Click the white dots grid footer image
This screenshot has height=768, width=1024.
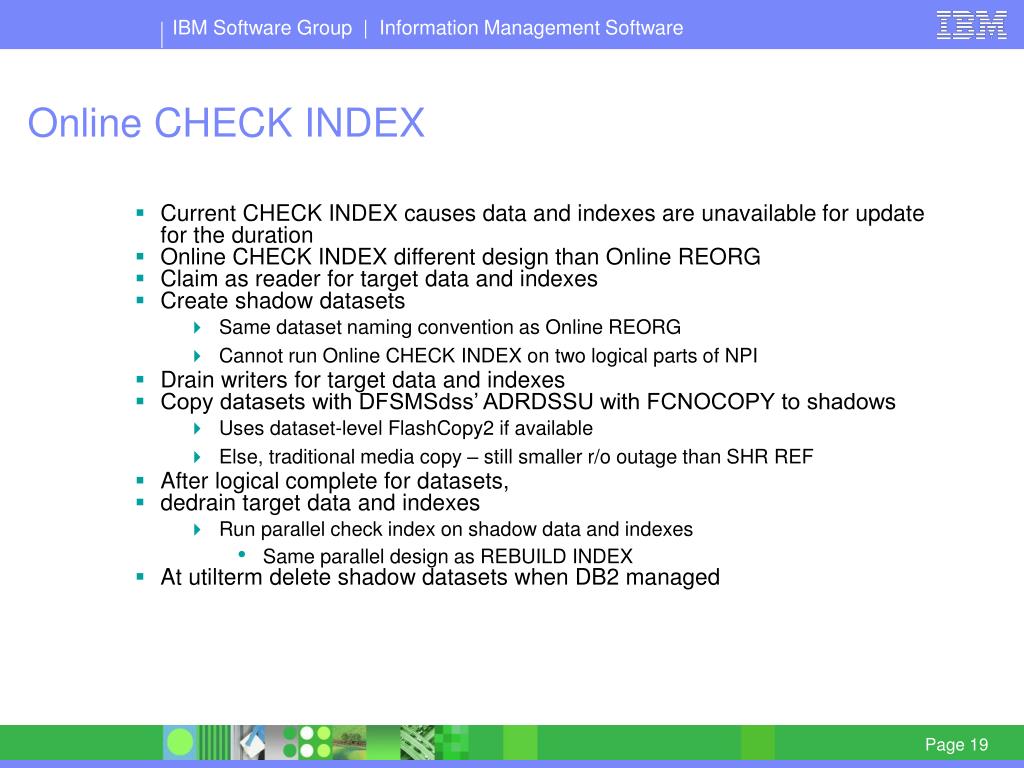pos(307,743)
